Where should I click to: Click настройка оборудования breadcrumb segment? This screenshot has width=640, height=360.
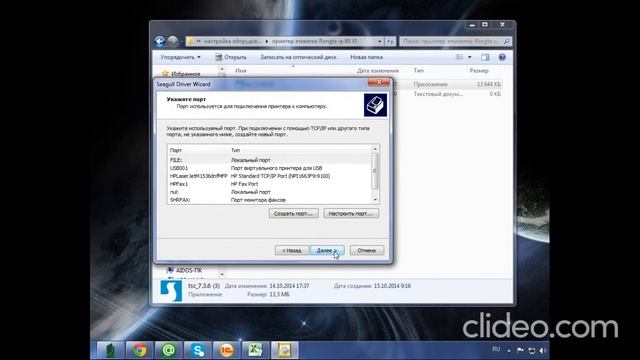click(232, 41)
